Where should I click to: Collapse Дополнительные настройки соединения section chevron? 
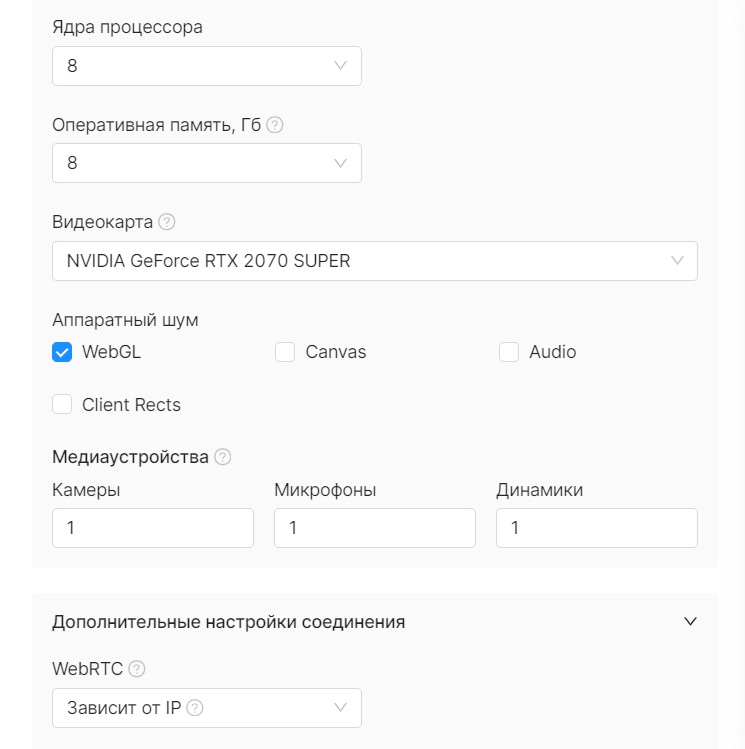[691, 621]
